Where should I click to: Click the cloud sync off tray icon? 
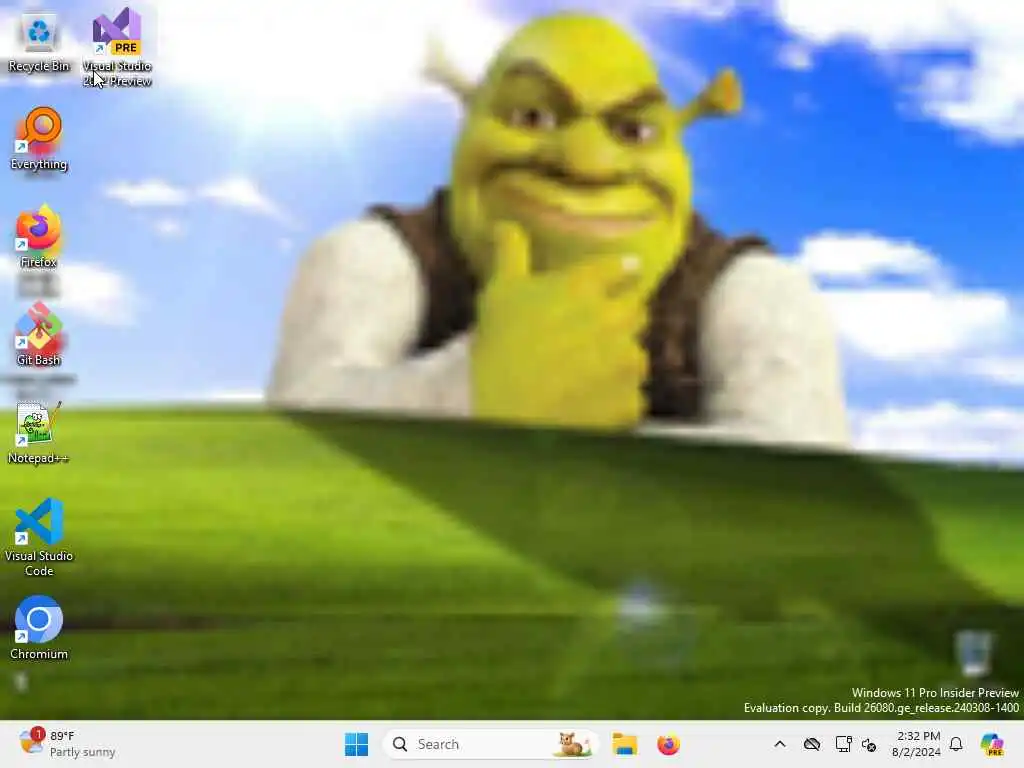tap(812, 744)
